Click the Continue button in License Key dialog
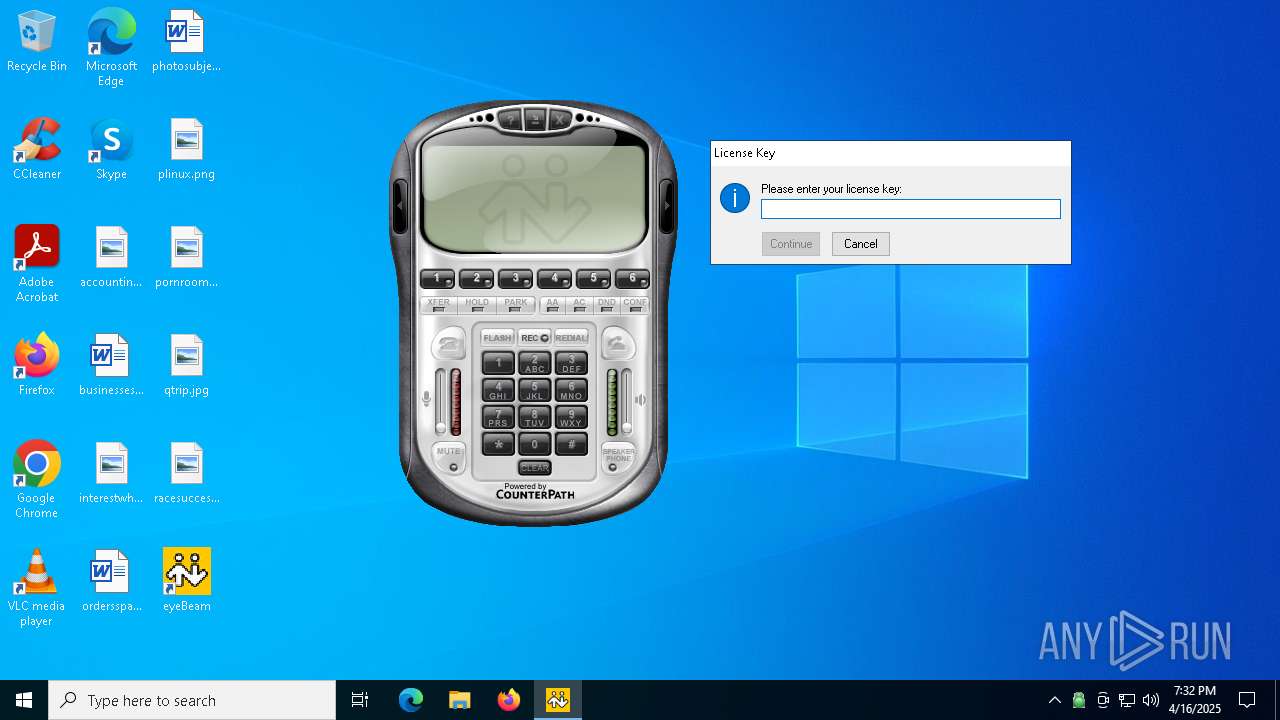 [791, 244]
